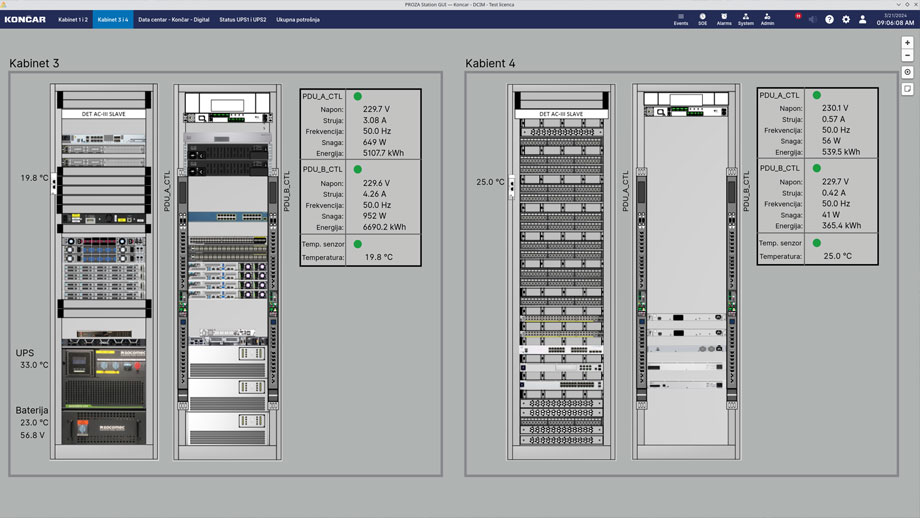Click the 952 W Snaga value
This screenshot has width=920, height=518.
tap(374, 216)
